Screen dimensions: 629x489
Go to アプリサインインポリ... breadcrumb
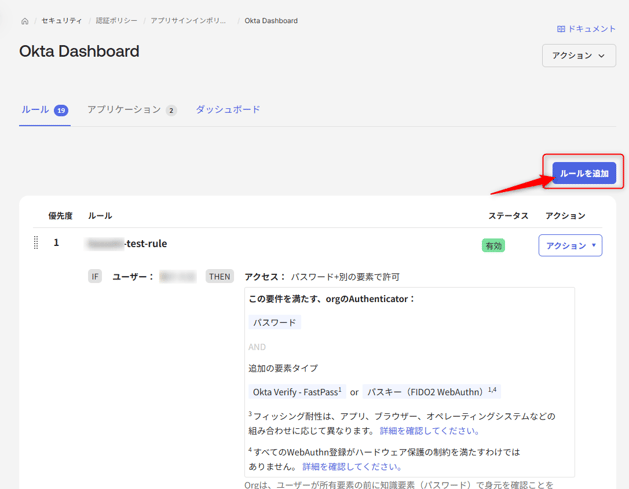pyautogui.click(x=189, y=21)
